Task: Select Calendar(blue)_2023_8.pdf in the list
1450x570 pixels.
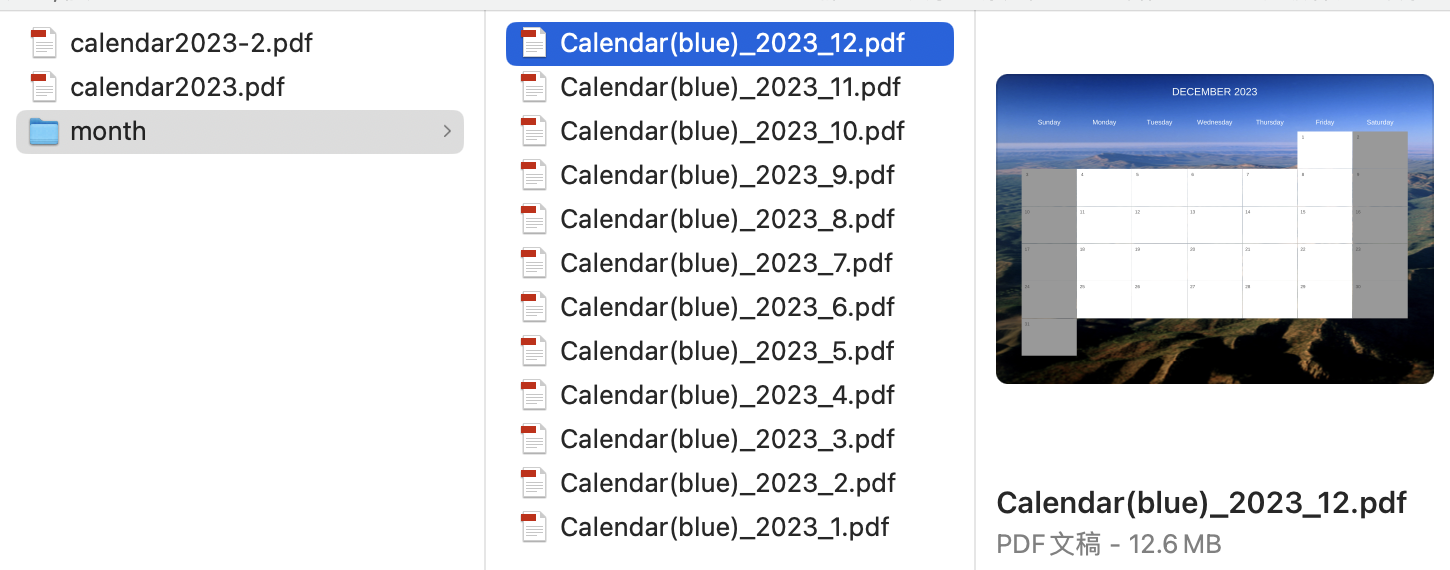Action: [x=727, y=219]
